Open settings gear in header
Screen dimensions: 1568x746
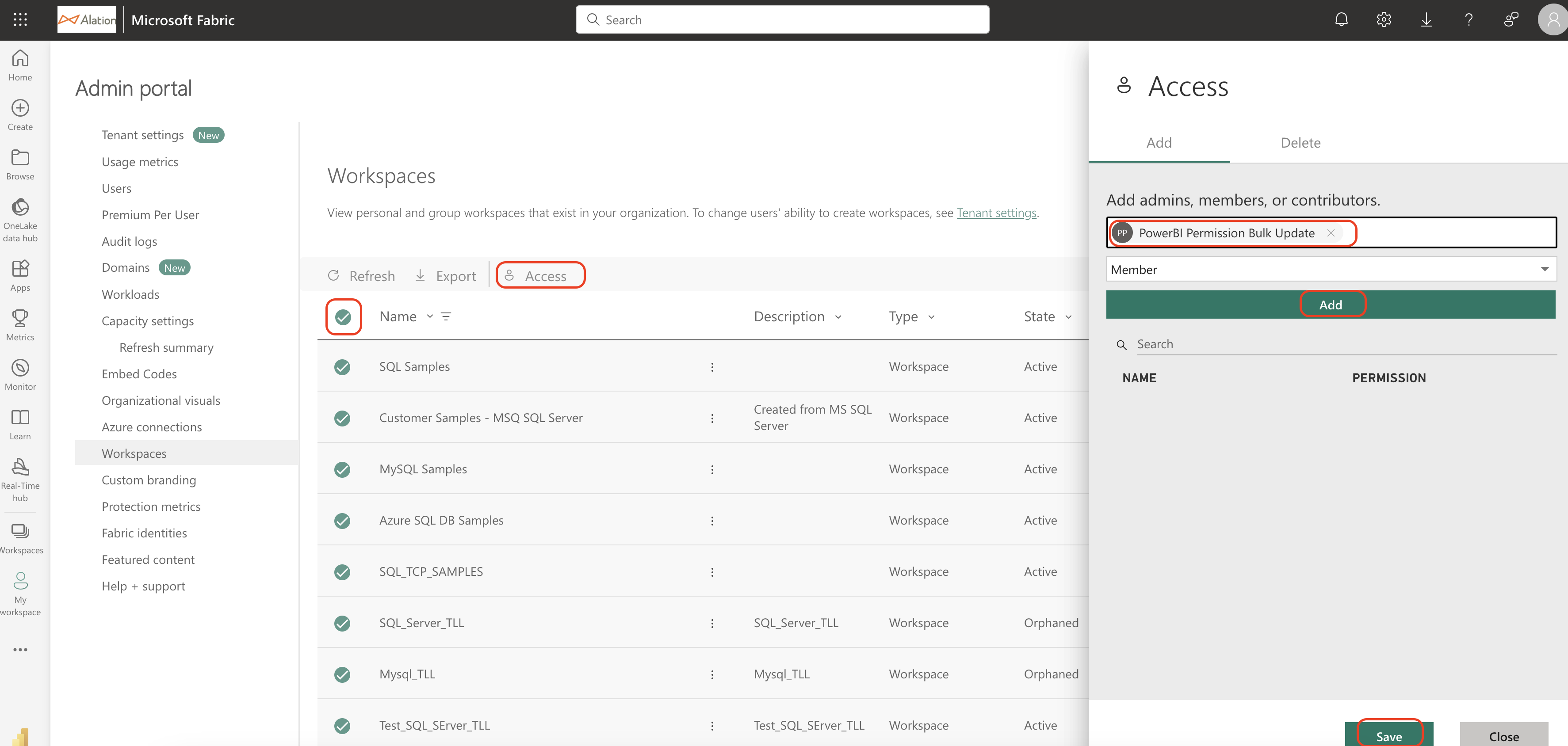(x=1384, y=19)
